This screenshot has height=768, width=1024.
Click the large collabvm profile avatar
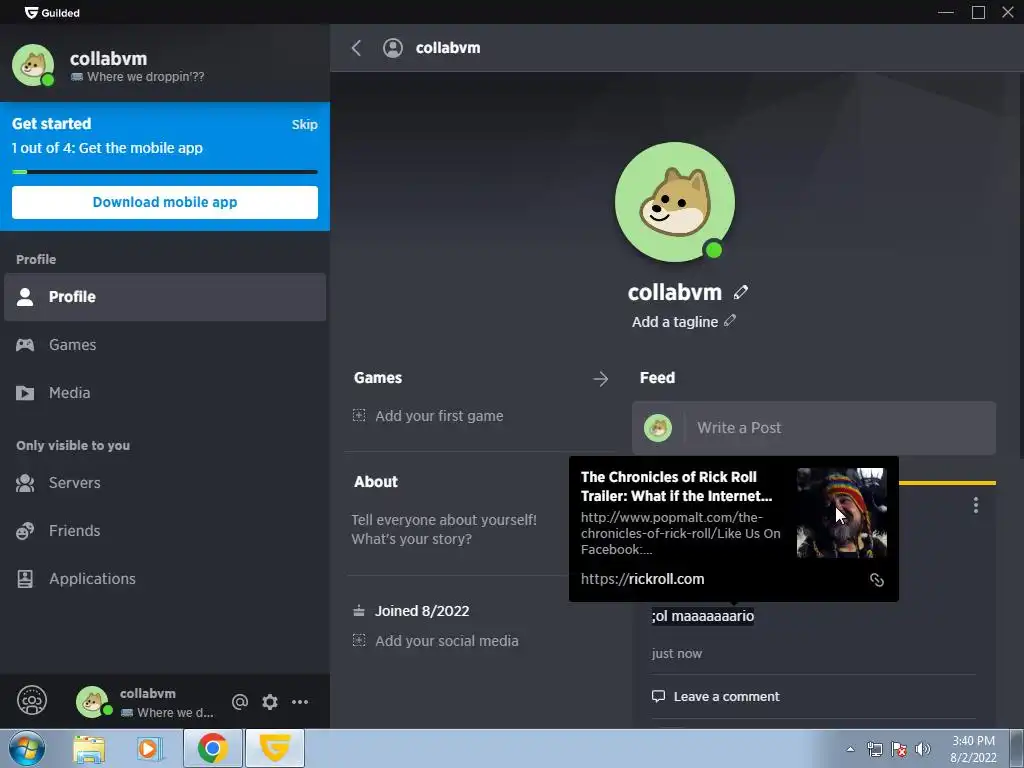[675, 202]
